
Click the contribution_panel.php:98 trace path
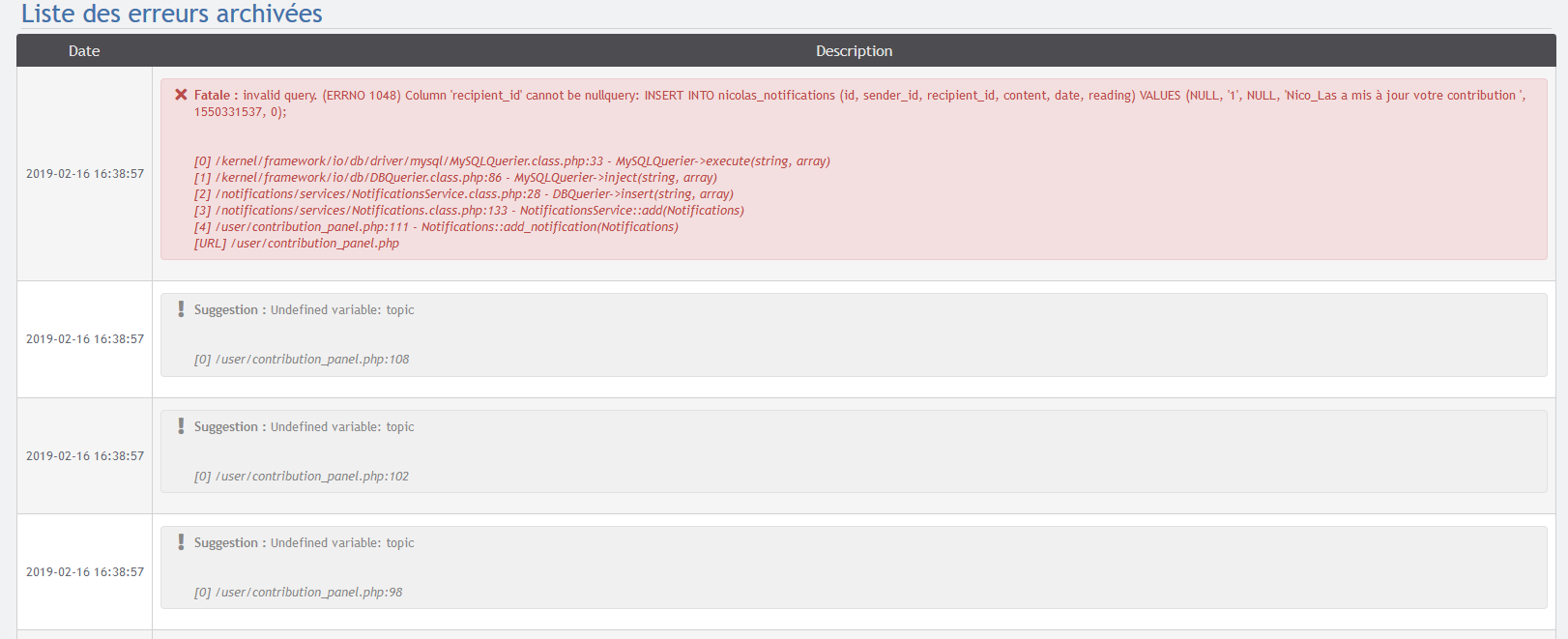pos(299,593)
